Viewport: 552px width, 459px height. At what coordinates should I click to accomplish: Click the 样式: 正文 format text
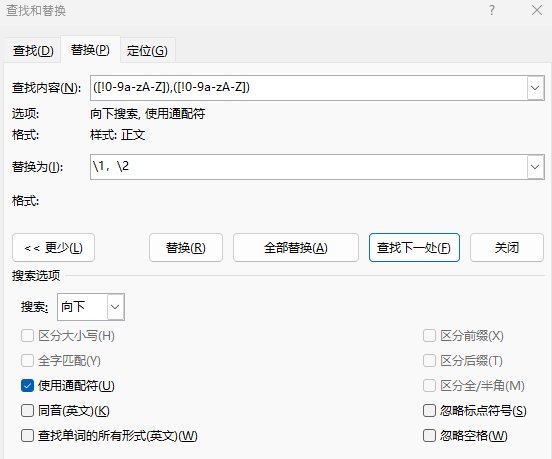[118, 135]
